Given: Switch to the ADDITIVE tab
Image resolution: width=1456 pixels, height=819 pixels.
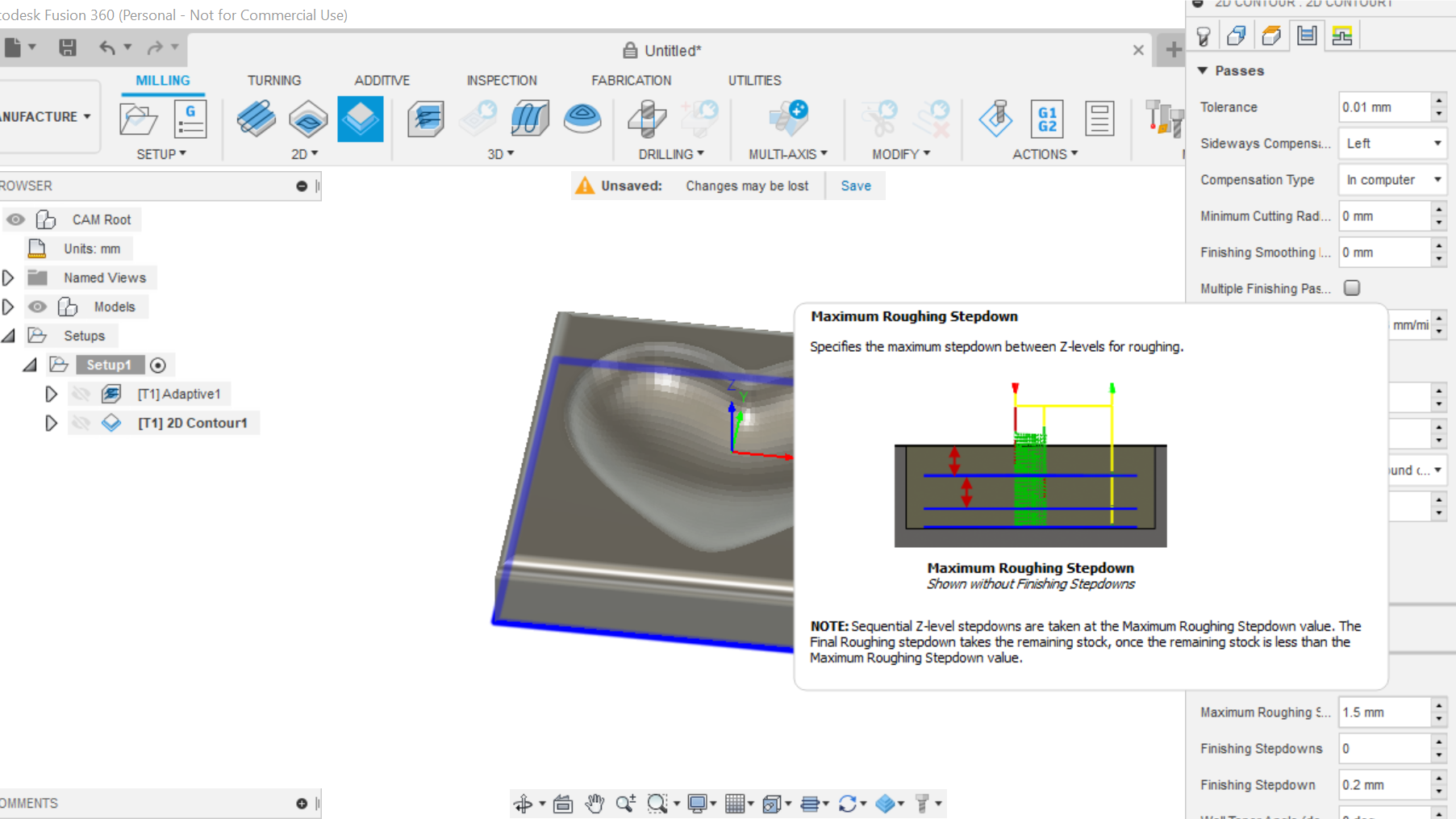Looking at the screenshot, I should coord(382,81).
